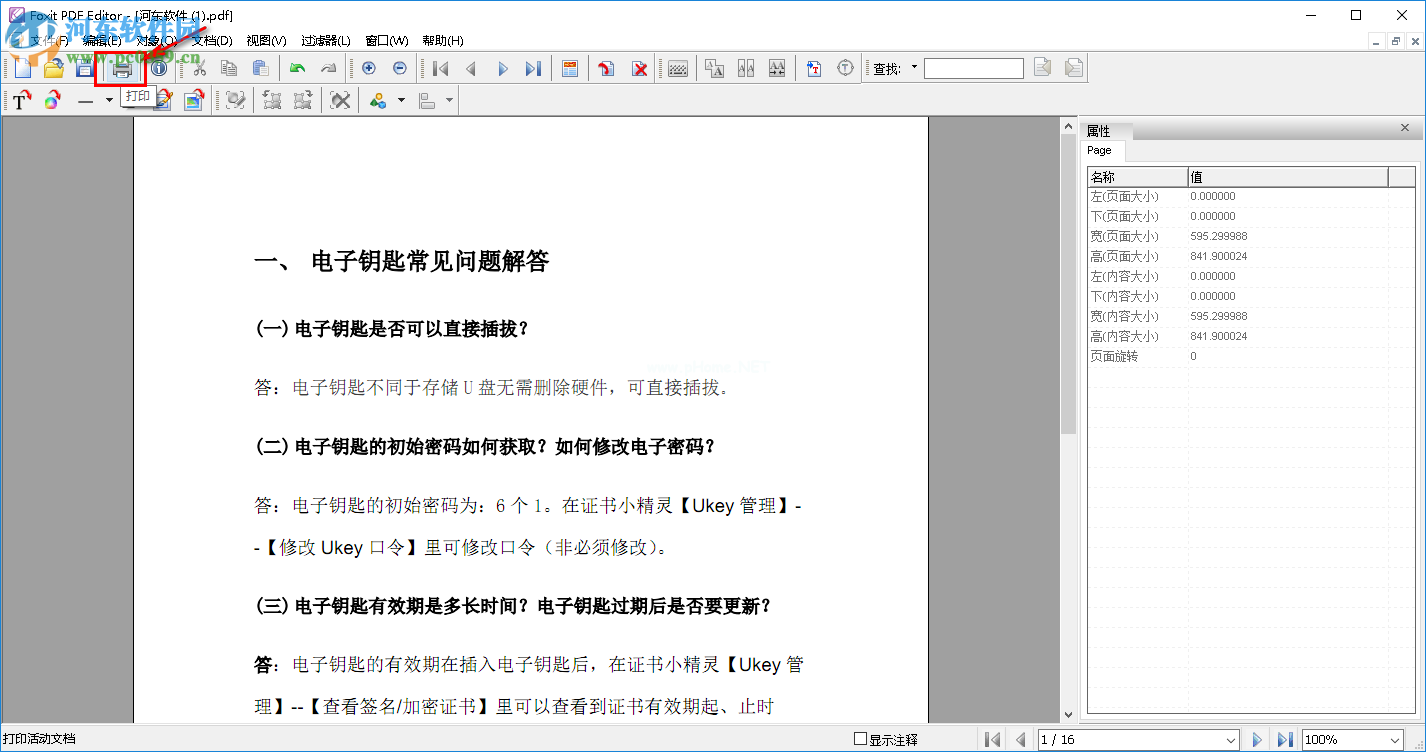Create a new document with the blank page icon
The height and width of the screenshot is (752, 1426).
click(22, 68)
